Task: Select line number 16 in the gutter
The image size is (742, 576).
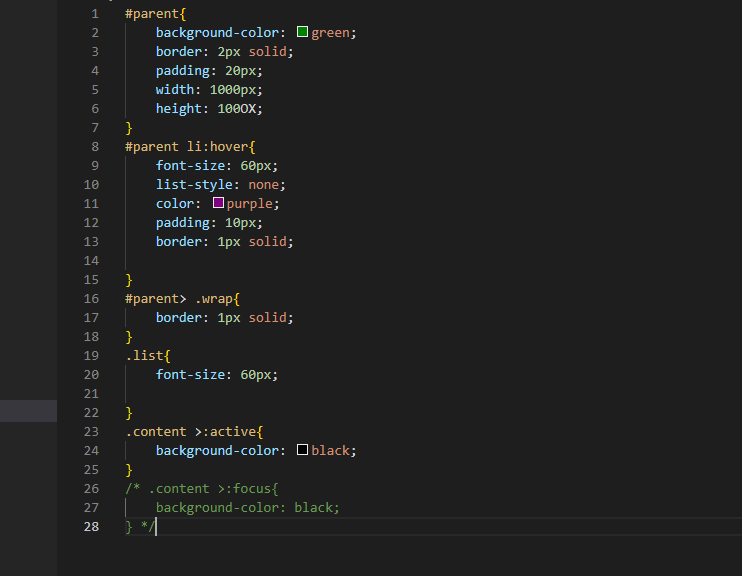Action: (92, 299)
